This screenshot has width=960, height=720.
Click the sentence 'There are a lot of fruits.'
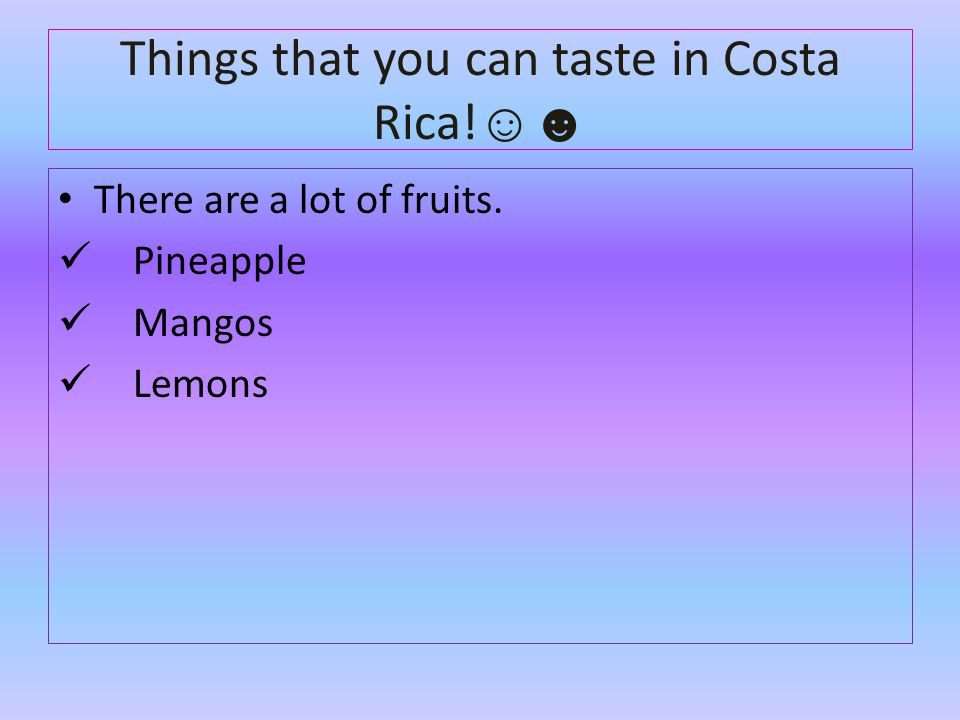point(298,200)
